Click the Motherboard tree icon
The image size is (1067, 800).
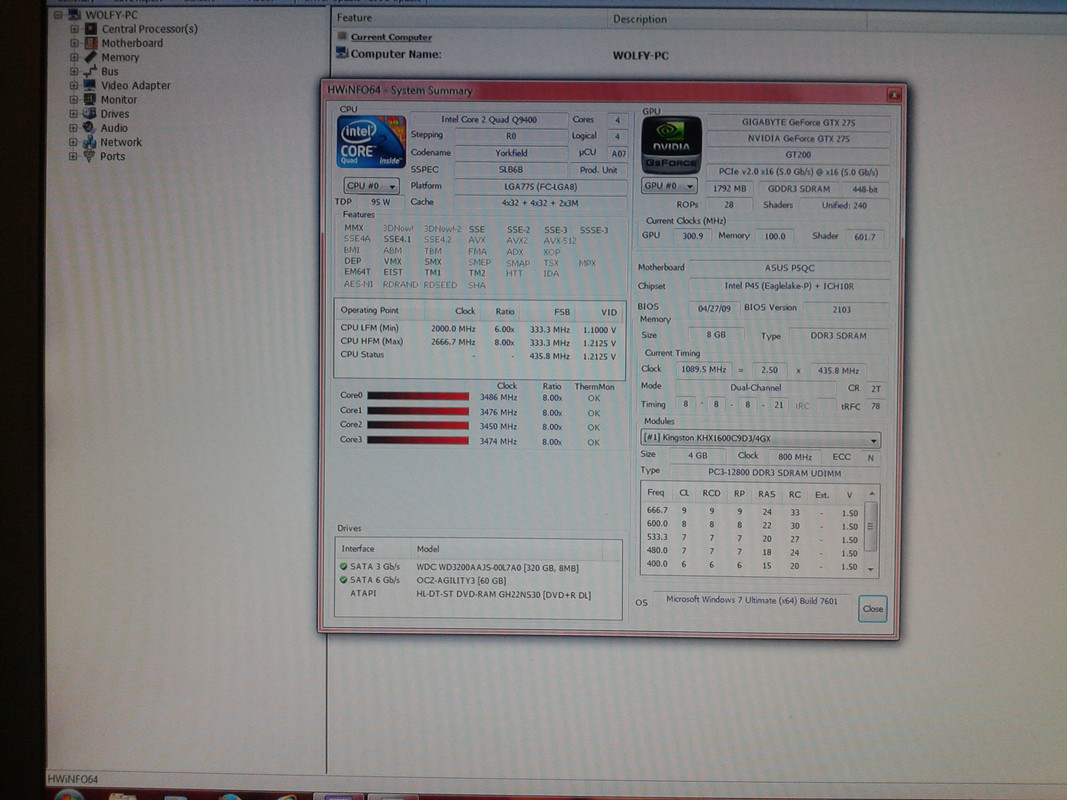(91, 43)
